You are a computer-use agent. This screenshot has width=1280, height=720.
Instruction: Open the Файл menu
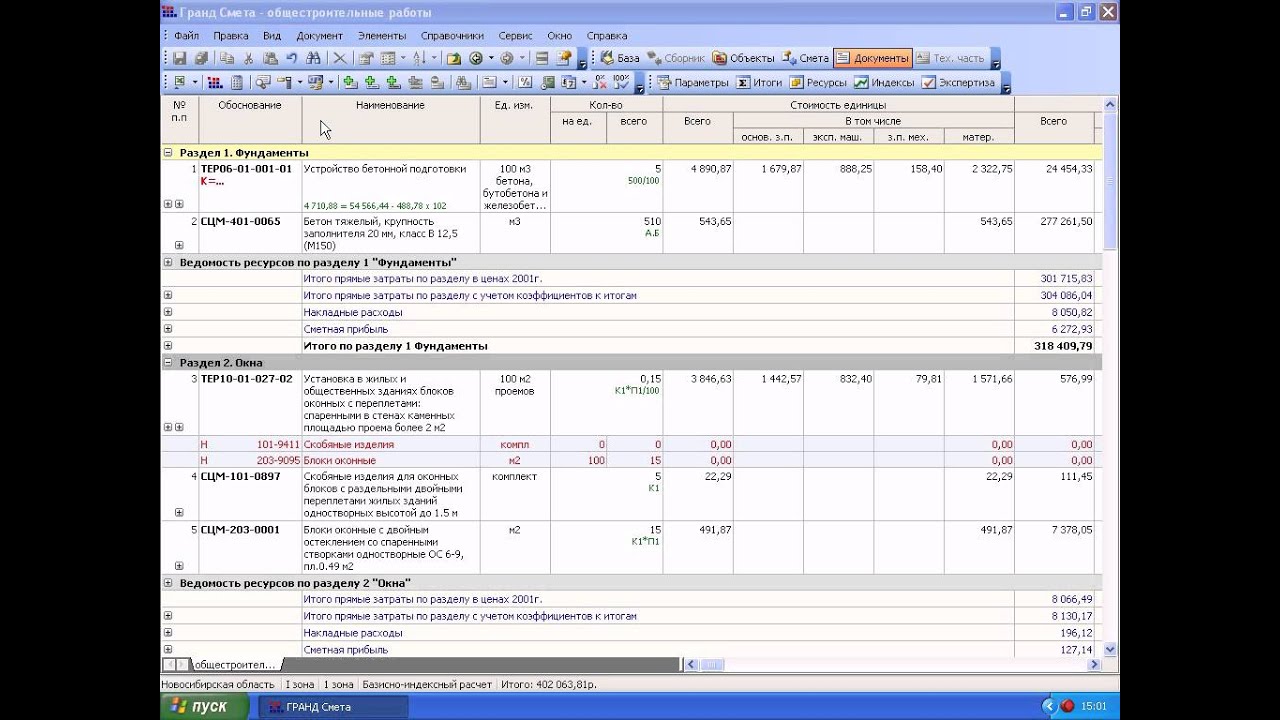coord(186,35)
